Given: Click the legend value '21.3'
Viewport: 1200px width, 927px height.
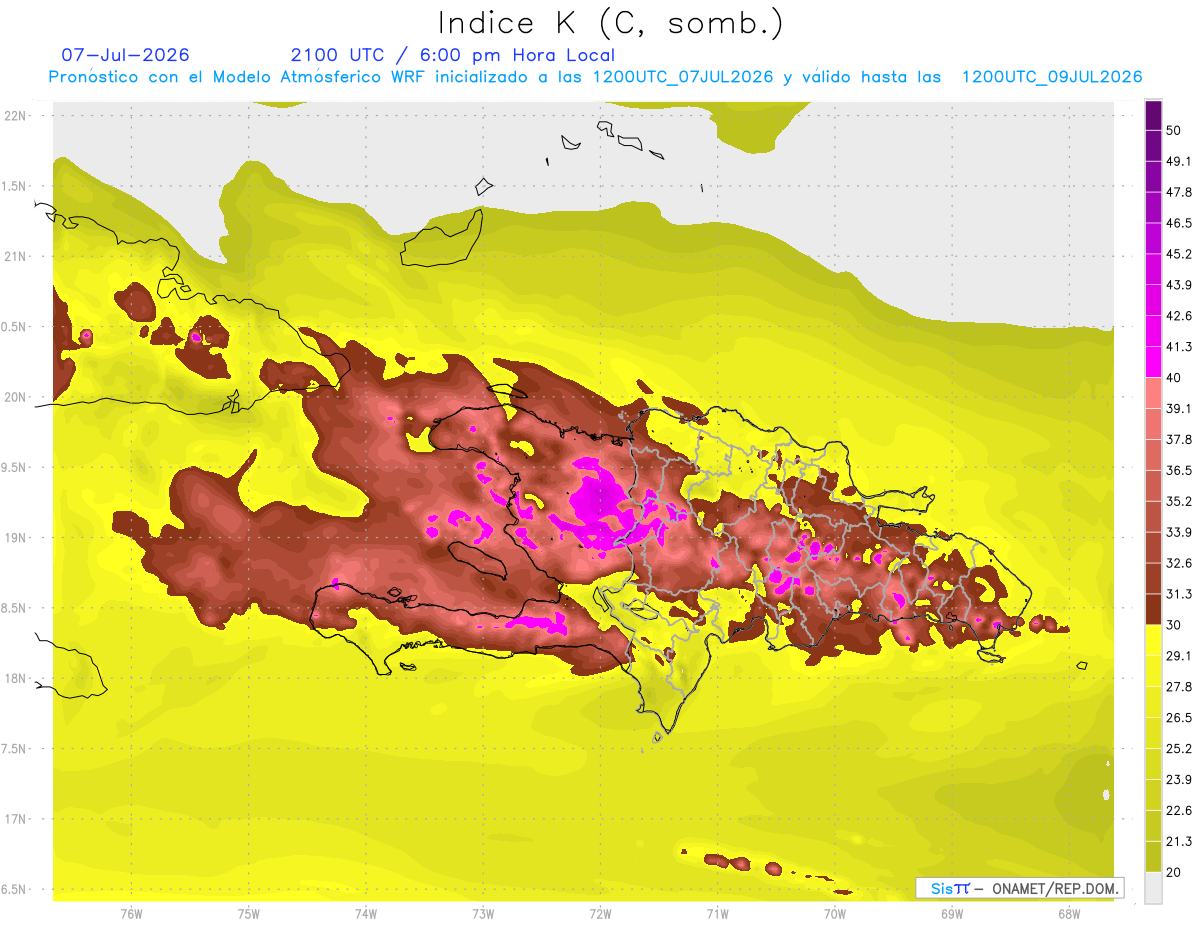Looking at the screenshot, I should tap(1179, 841).
